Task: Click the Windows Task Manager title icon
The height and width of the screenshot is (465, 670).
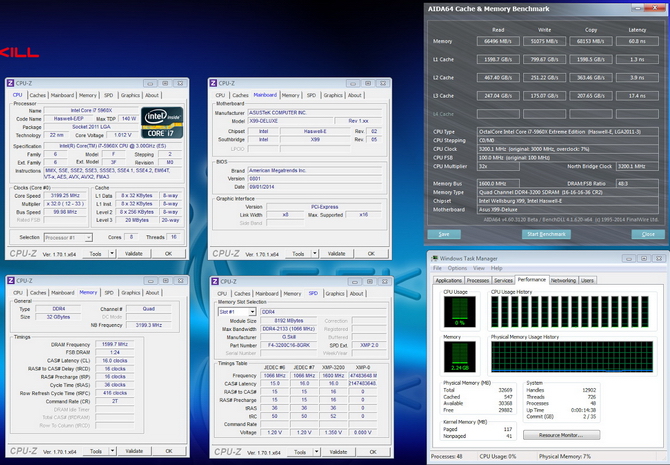Action: coord(435,259)
